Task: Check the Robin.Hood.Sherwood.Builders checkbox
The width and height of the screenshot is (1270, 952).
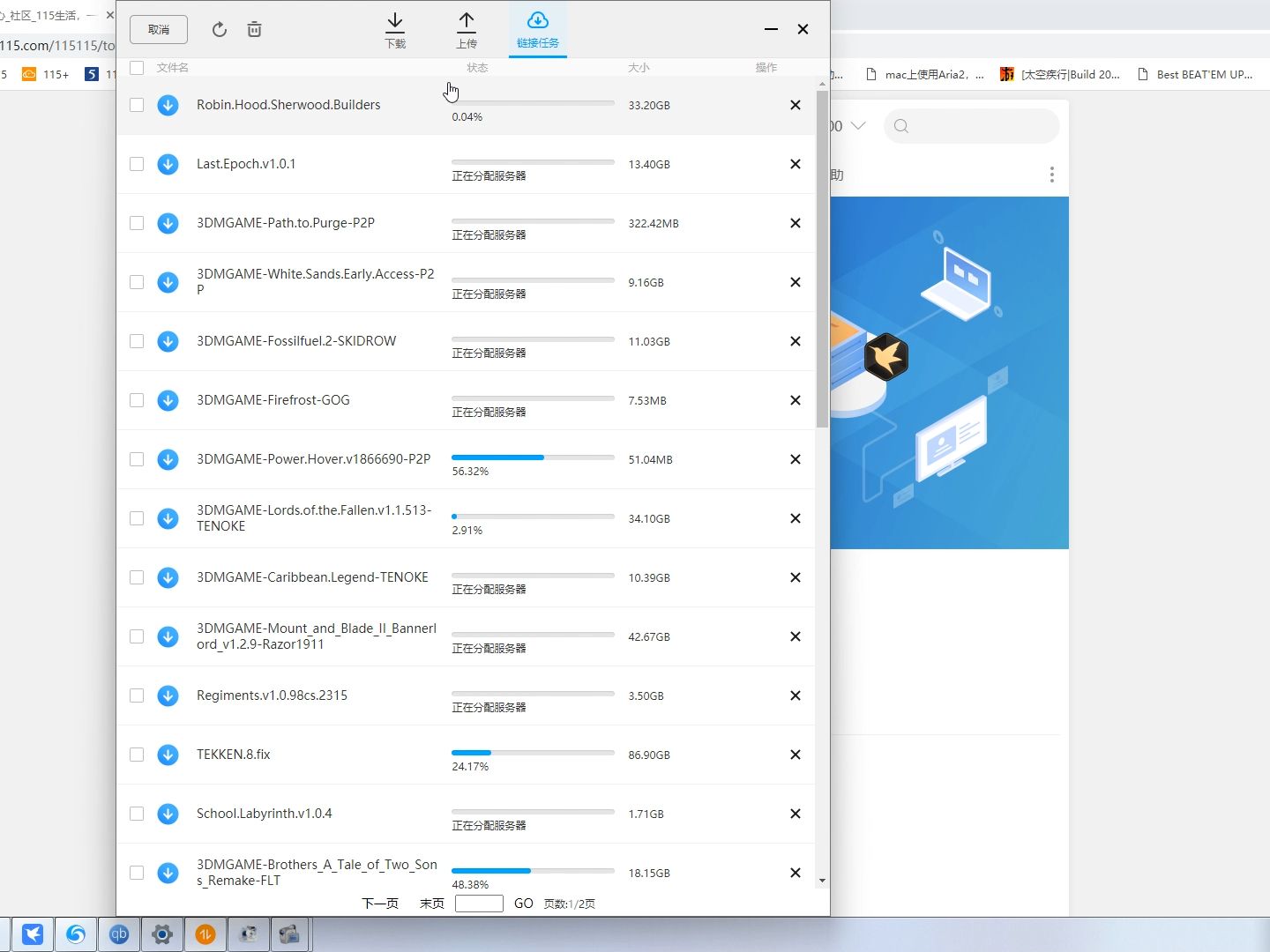Action: coord(137,105)
